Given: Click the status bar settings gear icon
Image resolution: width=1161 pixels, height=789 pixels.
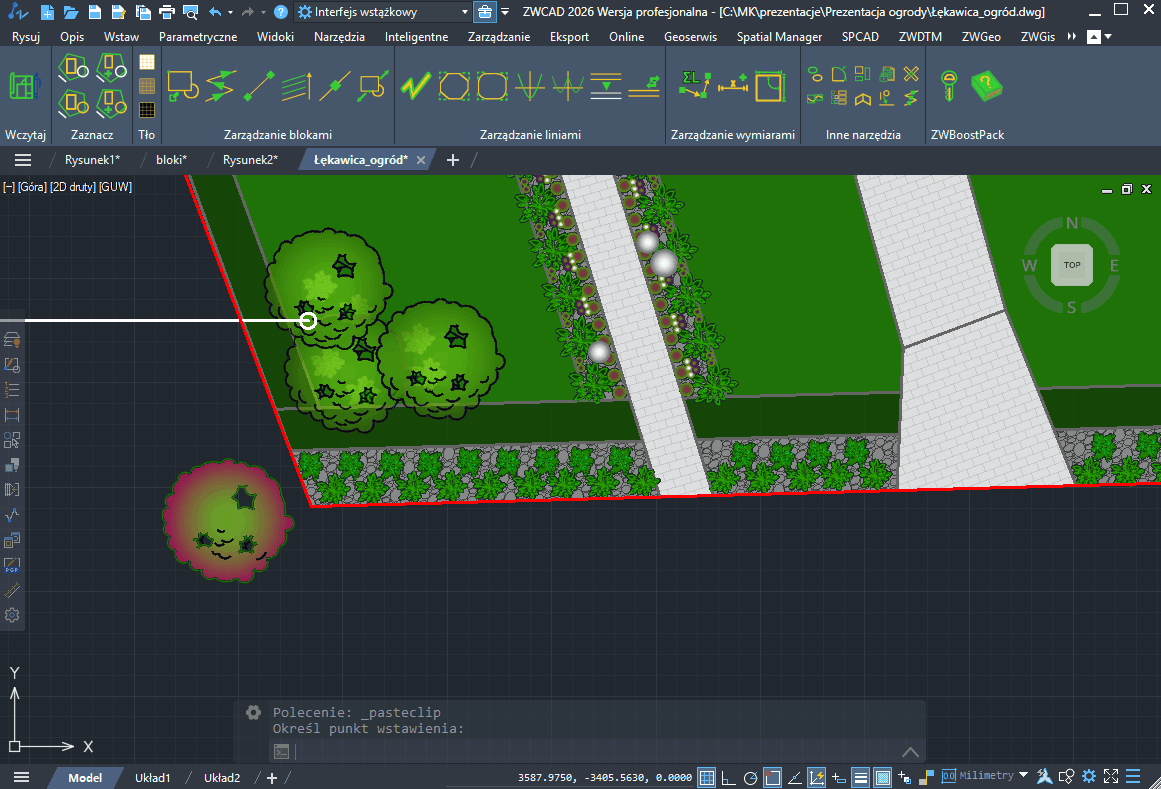Looking at the screenshot, I should point(1088,776).
